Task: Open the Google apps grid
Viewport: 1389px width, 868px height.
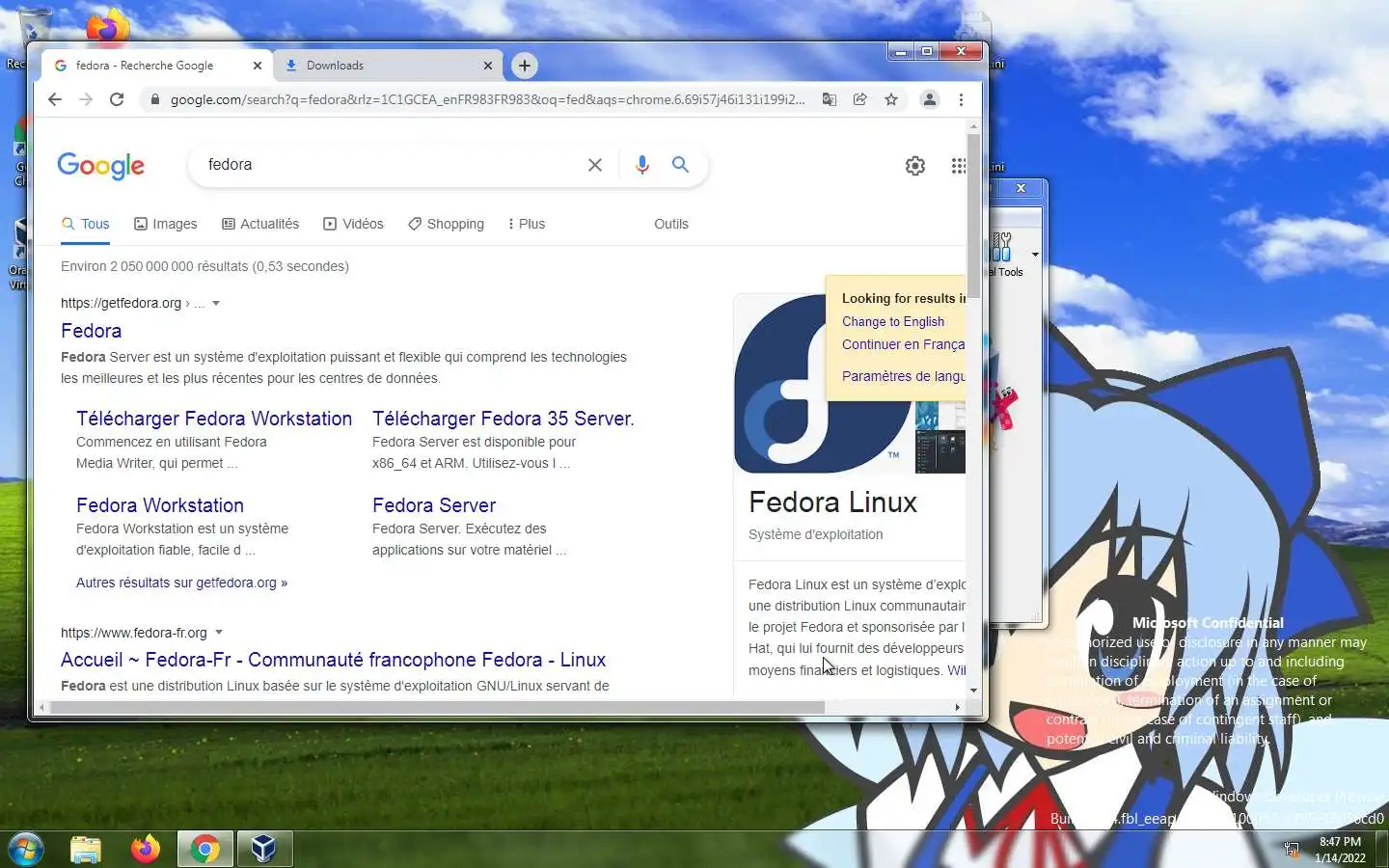Action: 958,166
